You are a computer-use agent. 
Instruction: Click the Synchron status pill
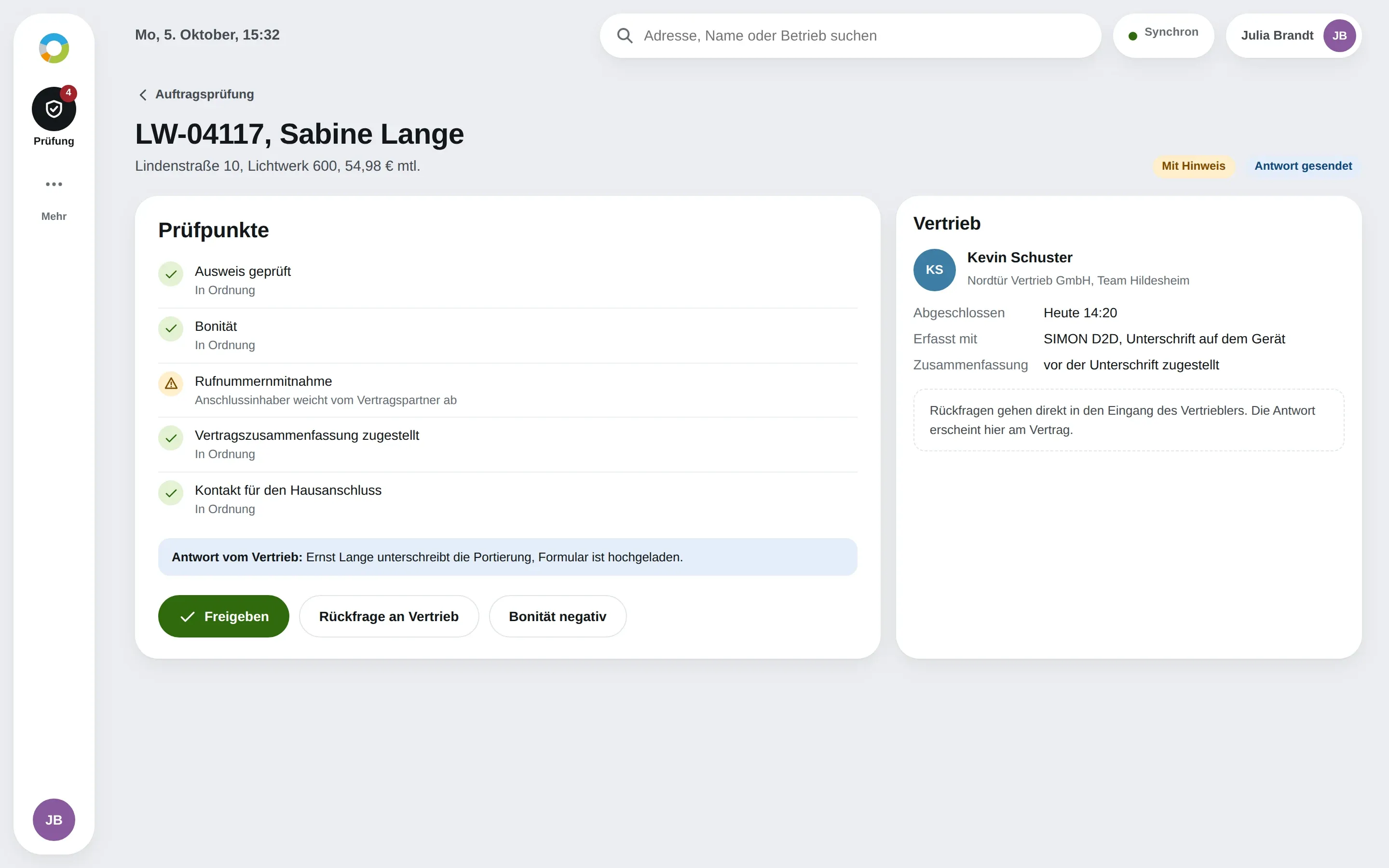coord(1163,36)
